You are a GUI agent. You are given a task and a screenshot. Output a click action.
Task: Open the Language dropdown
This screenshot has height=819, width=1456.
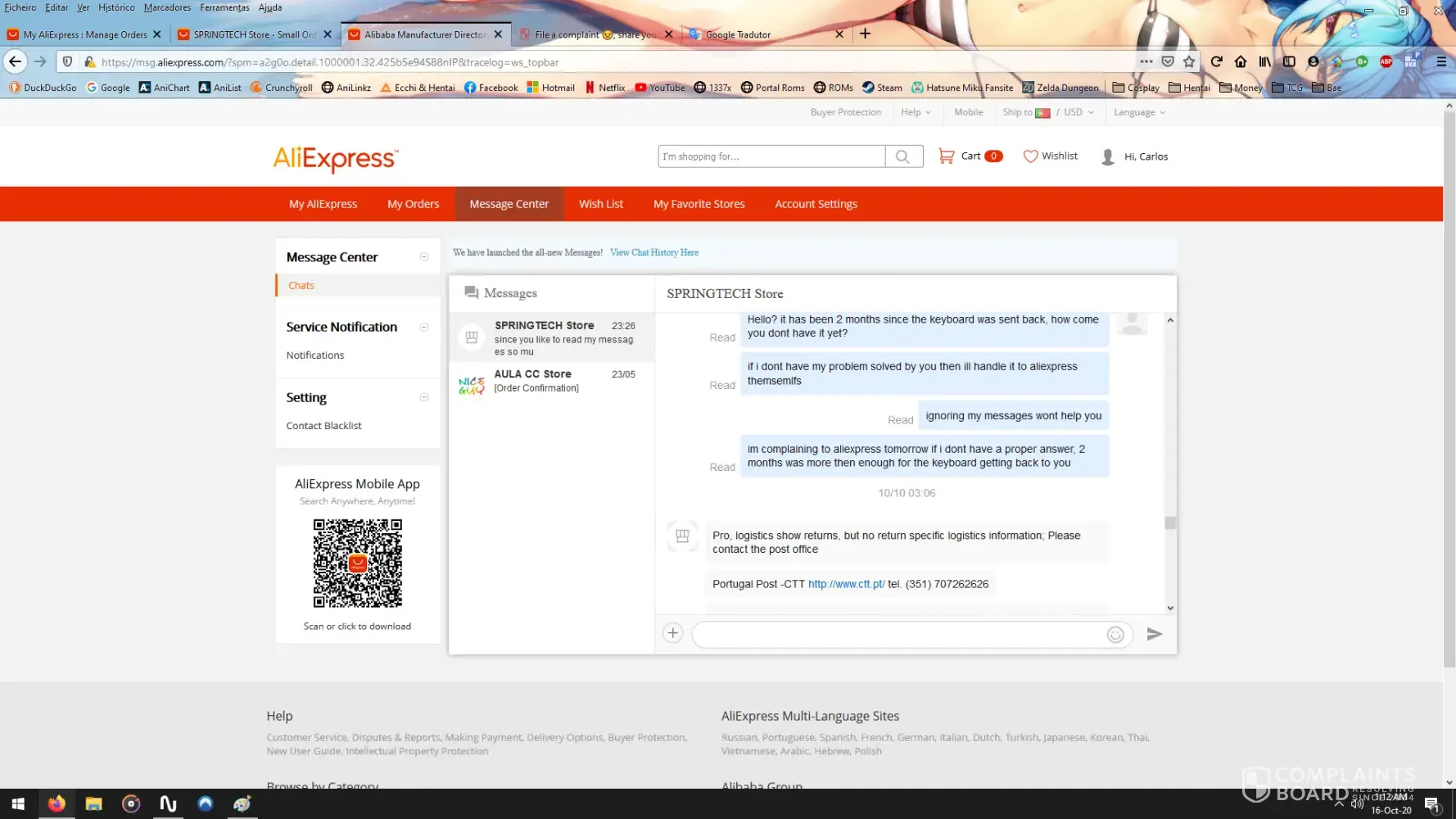coord(1138,112)
